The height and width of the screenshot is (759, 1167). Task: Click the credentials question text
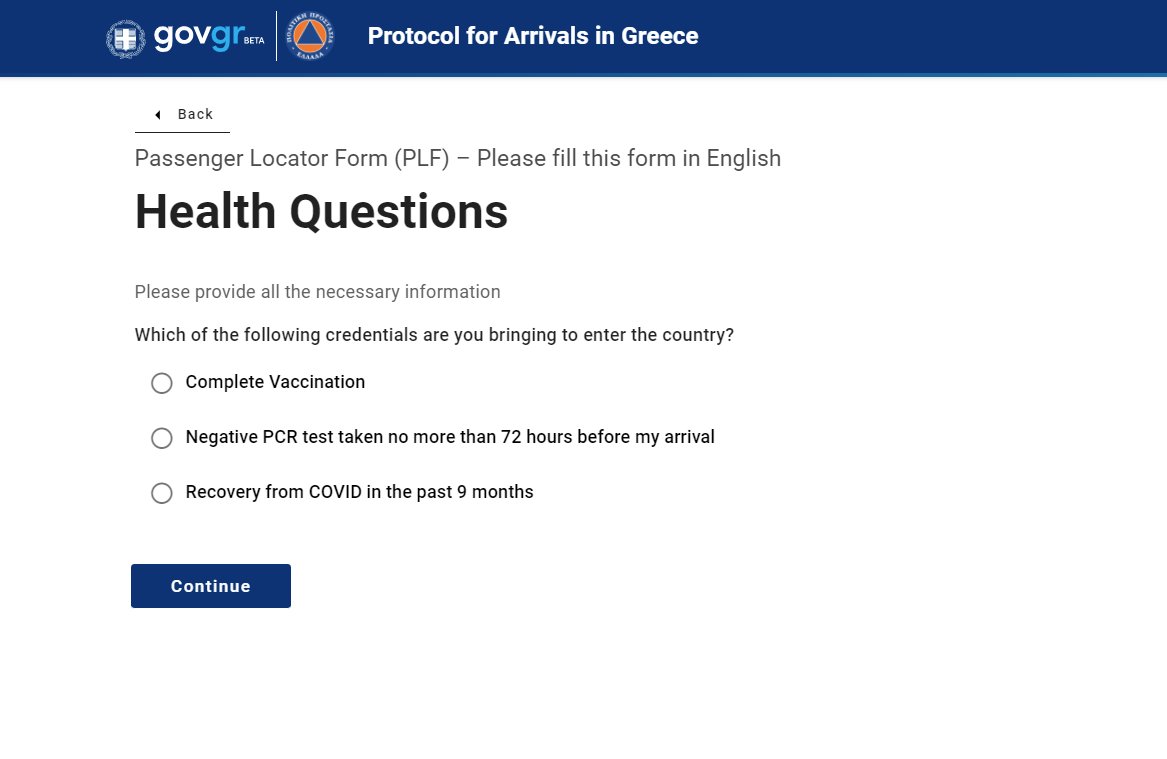(434, 335)
